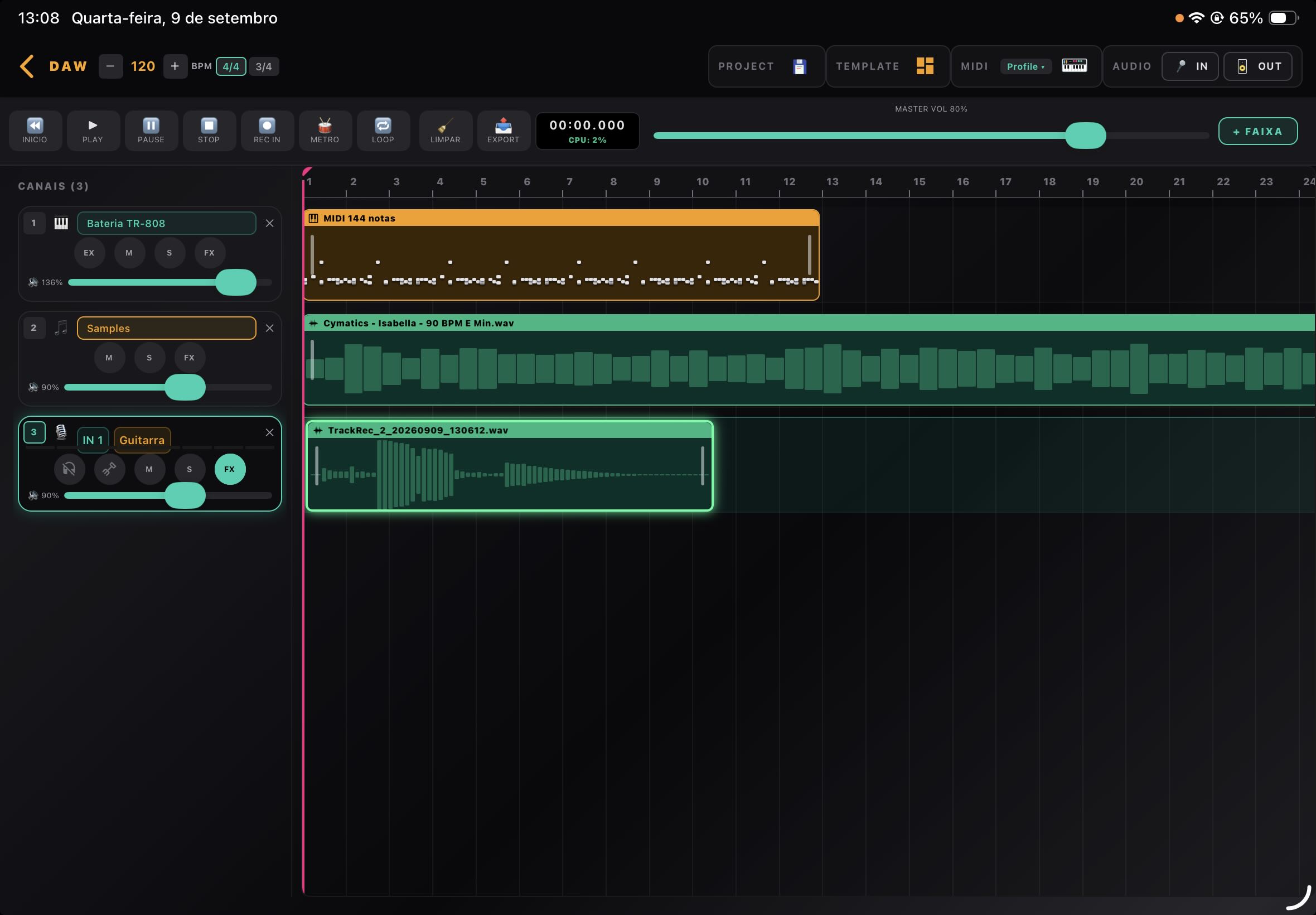Open the TEMPLATE menu label
This screenshot has height=915, width=1316.
click(868, 66)
